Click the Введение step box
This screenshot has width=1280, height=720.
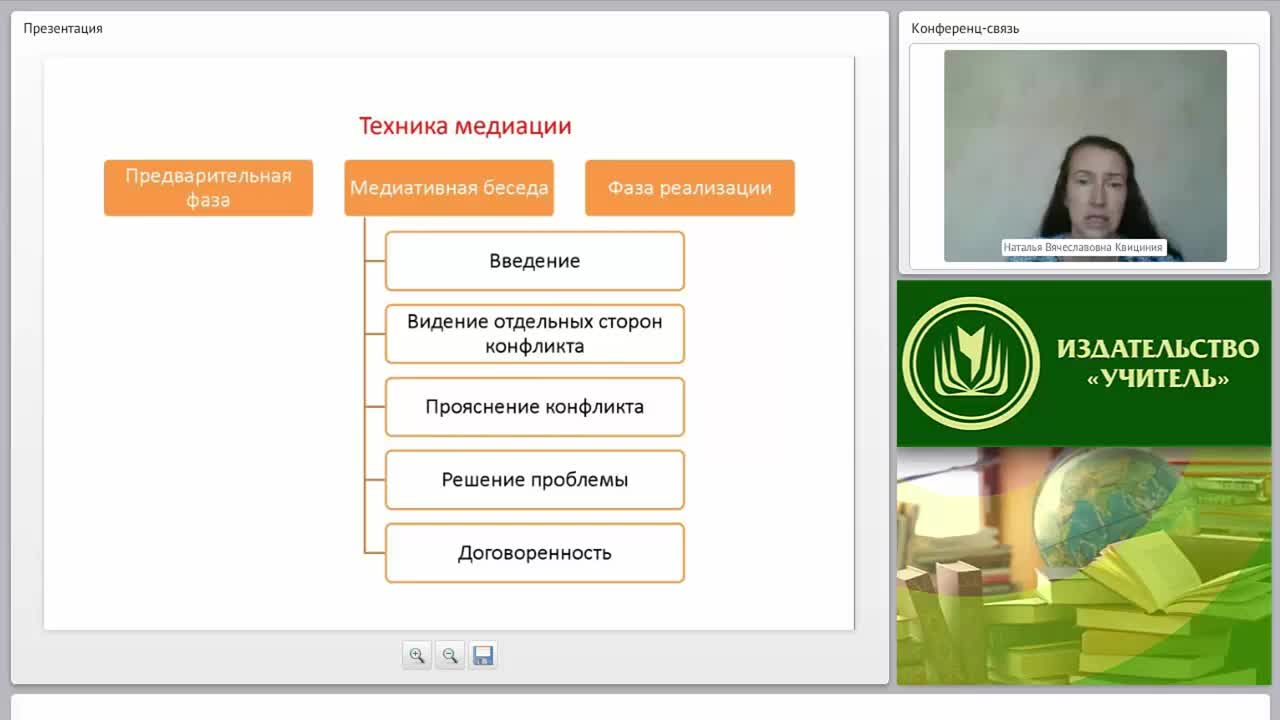(535, 261)
